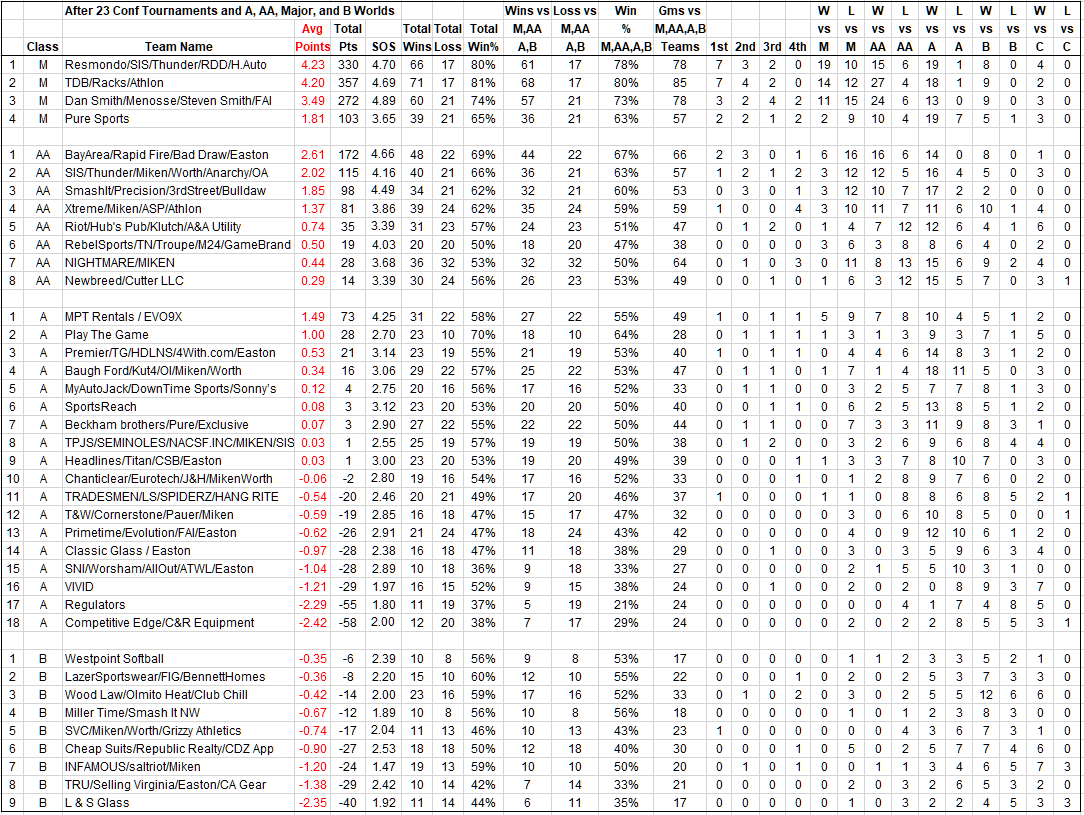Click 'Baugh Ford/Kut4/OI/Miken/Worth' cell
Viewport: 1084px width, 815px height.
coord(178,371)
